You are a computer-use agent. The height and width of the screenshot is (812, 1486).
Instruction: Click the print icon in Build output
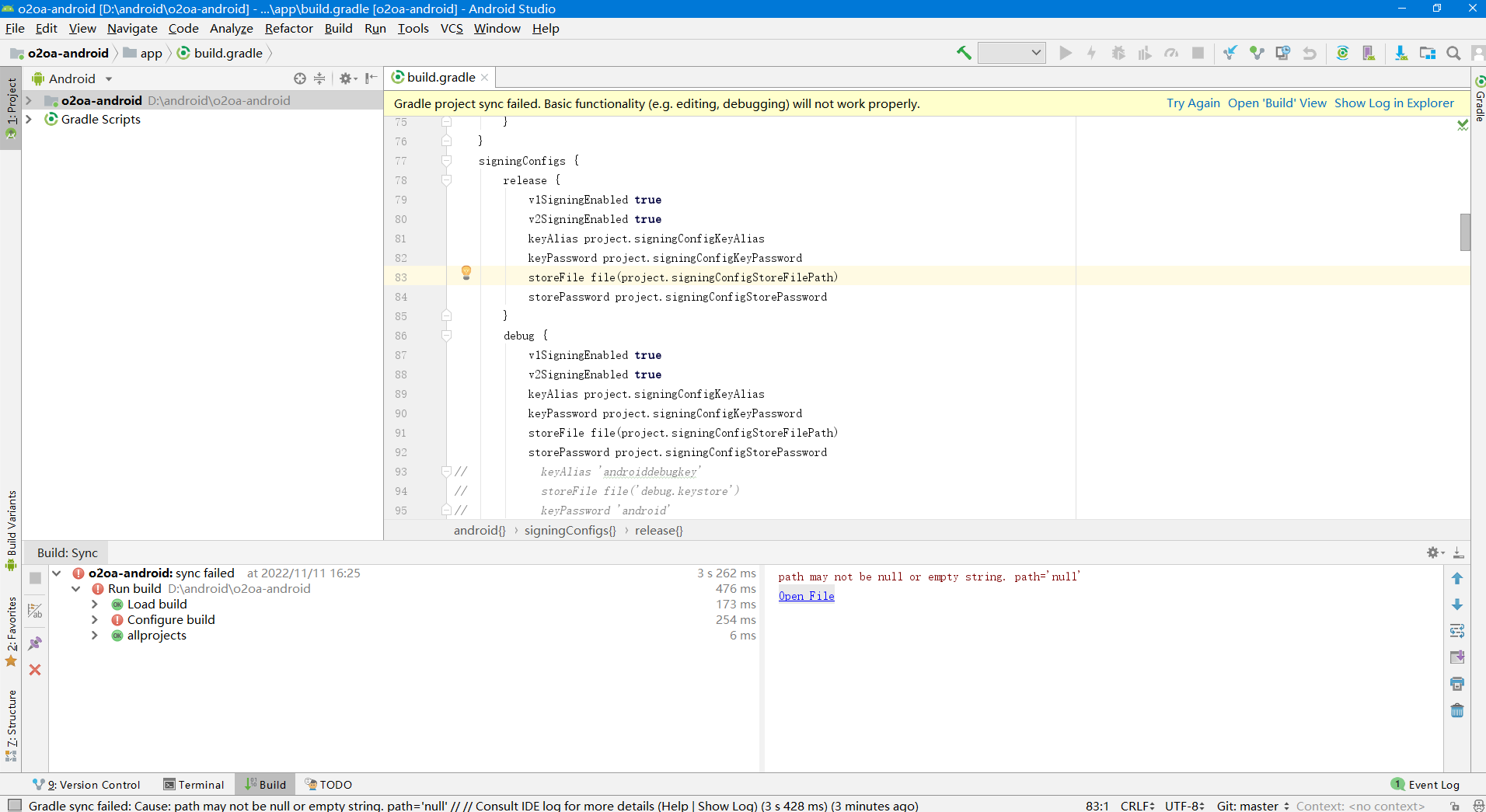1457,684
